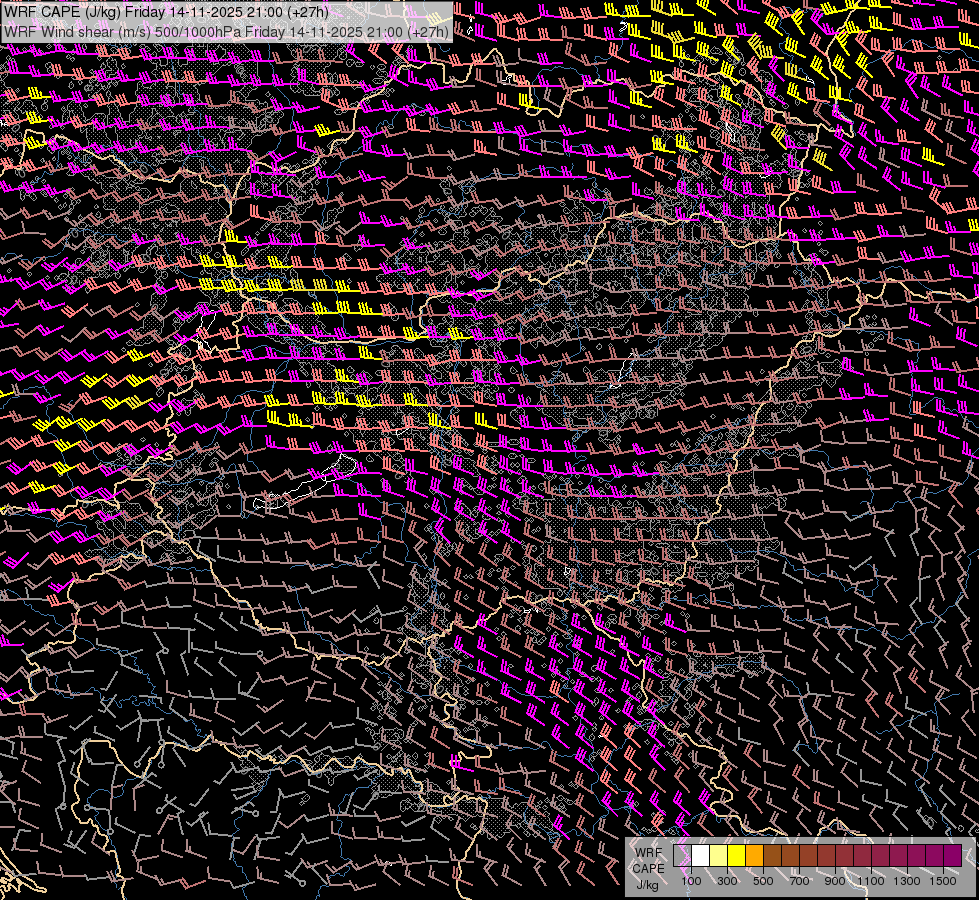Select the orange CAPE legend swatch
Screen dimensions: 979x900
(754, 856)
